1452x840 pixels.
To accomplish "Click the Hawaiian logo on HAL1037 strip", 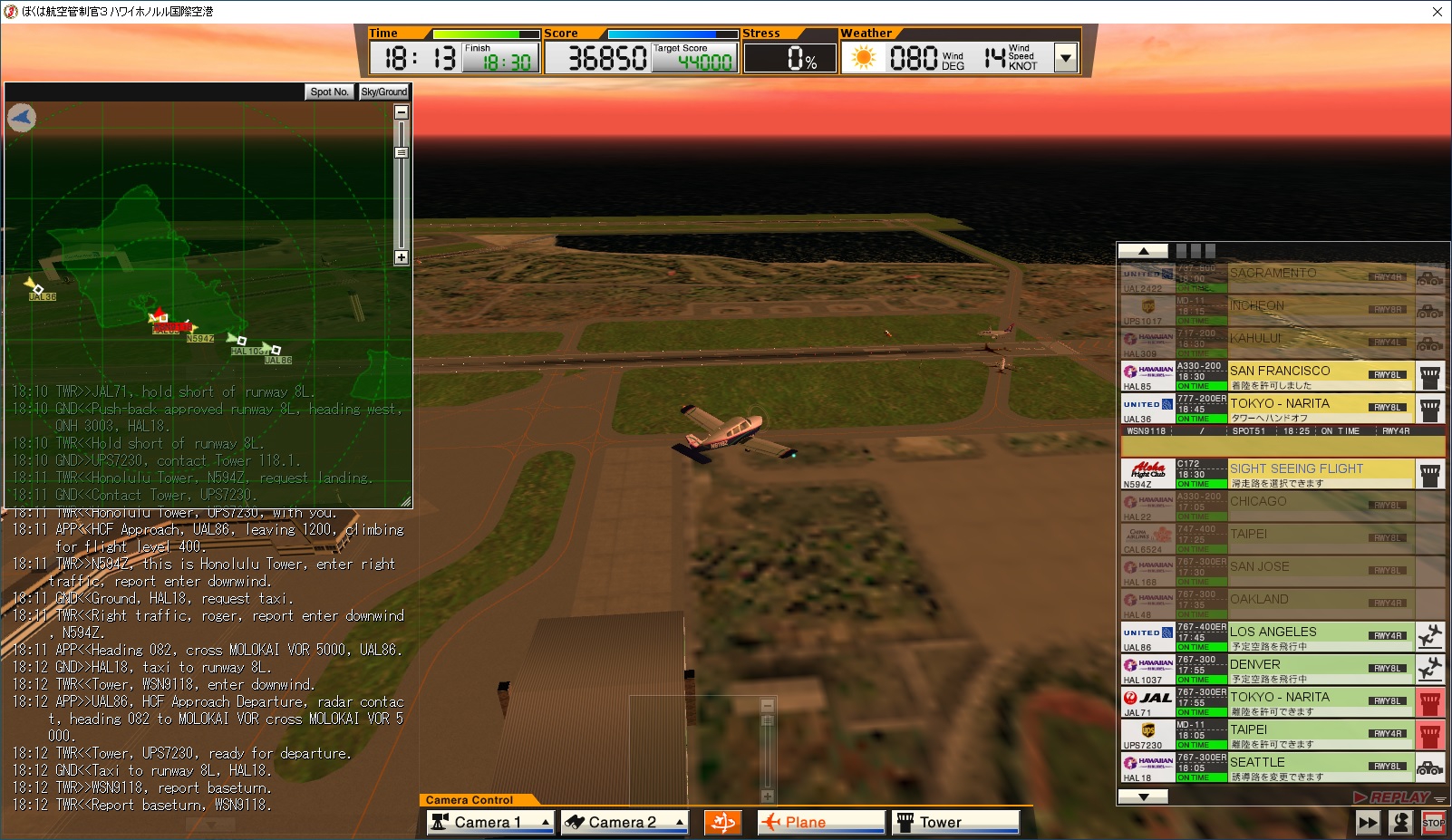I will [x=1148, y=664].
